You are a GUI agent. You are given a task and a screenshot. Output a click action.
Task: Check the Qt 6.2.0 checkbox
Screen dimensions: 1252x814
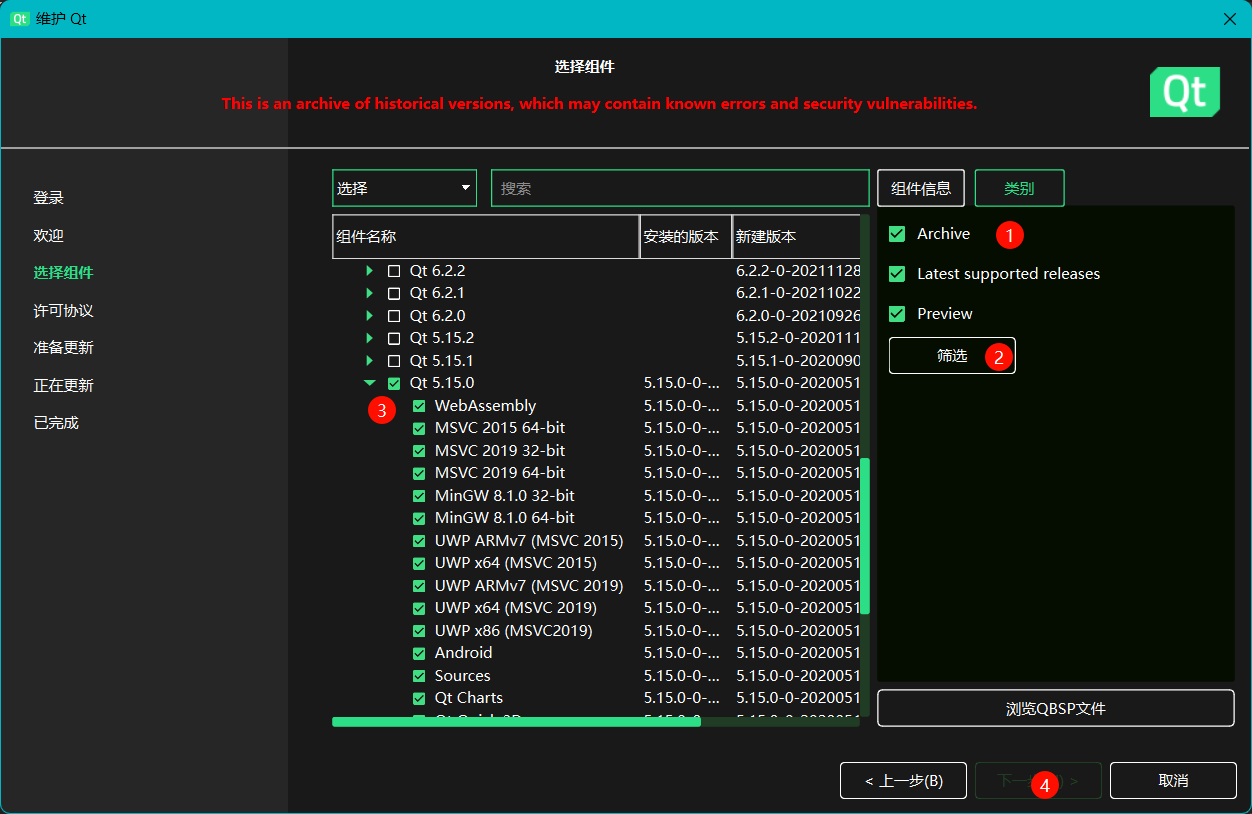[394, 316]
